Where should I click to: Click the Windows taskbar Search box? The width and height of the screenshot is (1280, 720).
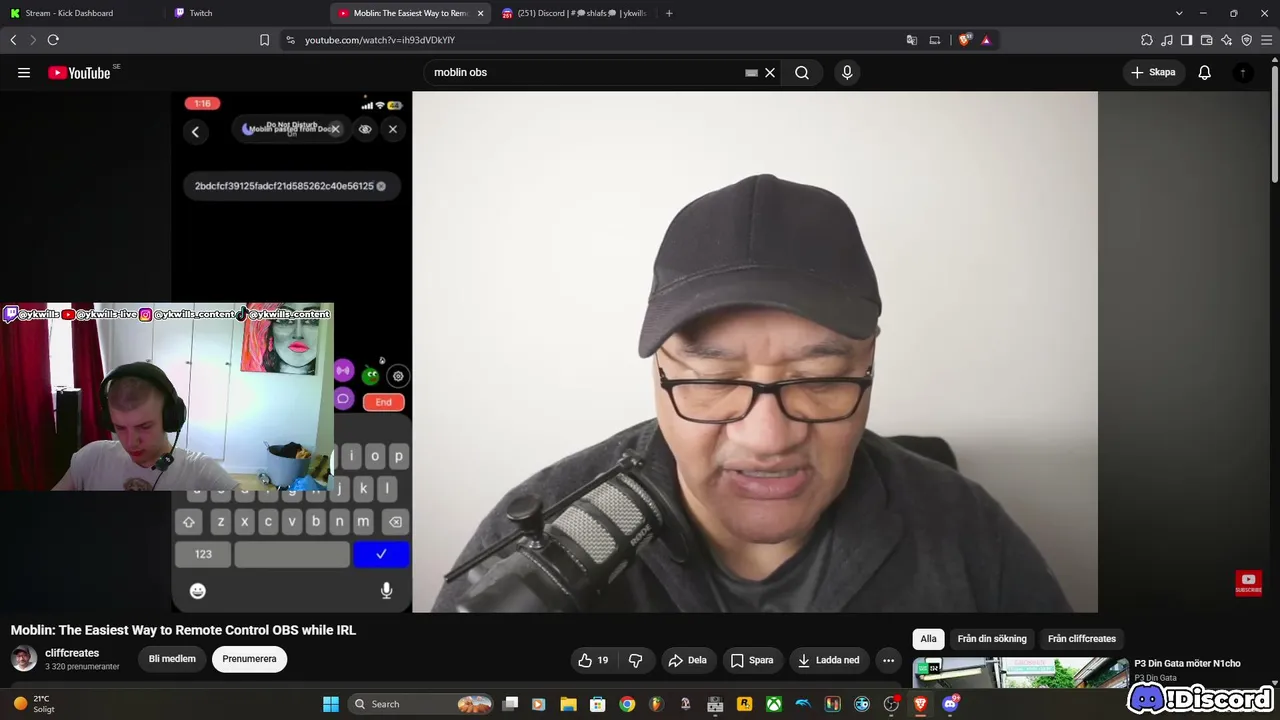tap(421, 704)
